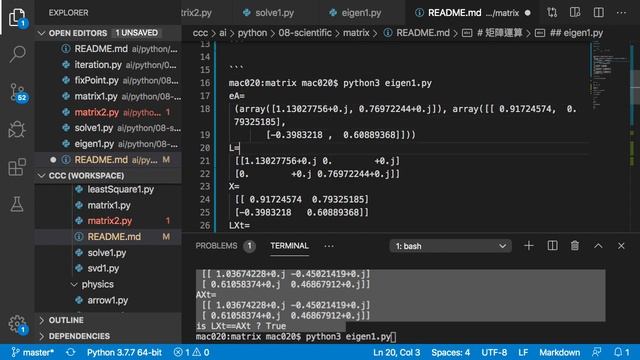The height and width of the screenshot is (360, 640).
Task: Open the 1: bash terminal selector dropdown
Action: pos(450,246)
